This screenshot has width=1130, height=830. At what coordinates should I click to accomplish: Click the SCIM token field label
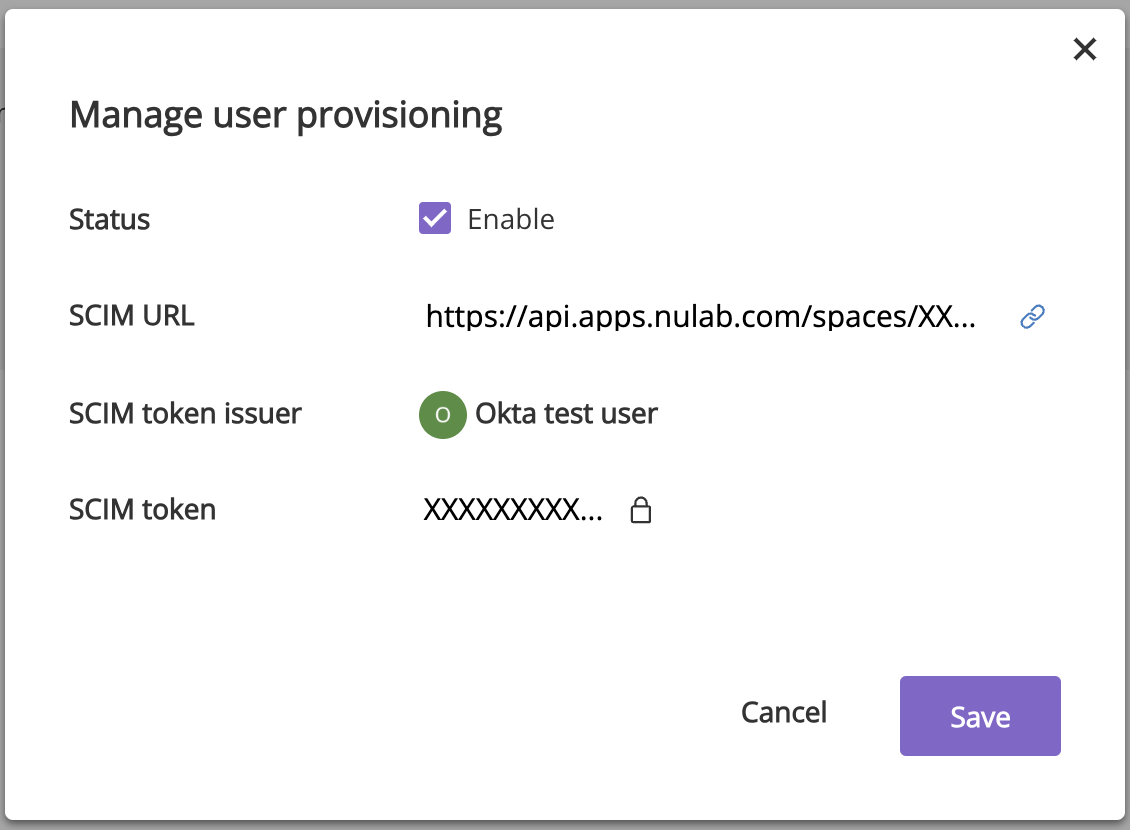(142, 510)
